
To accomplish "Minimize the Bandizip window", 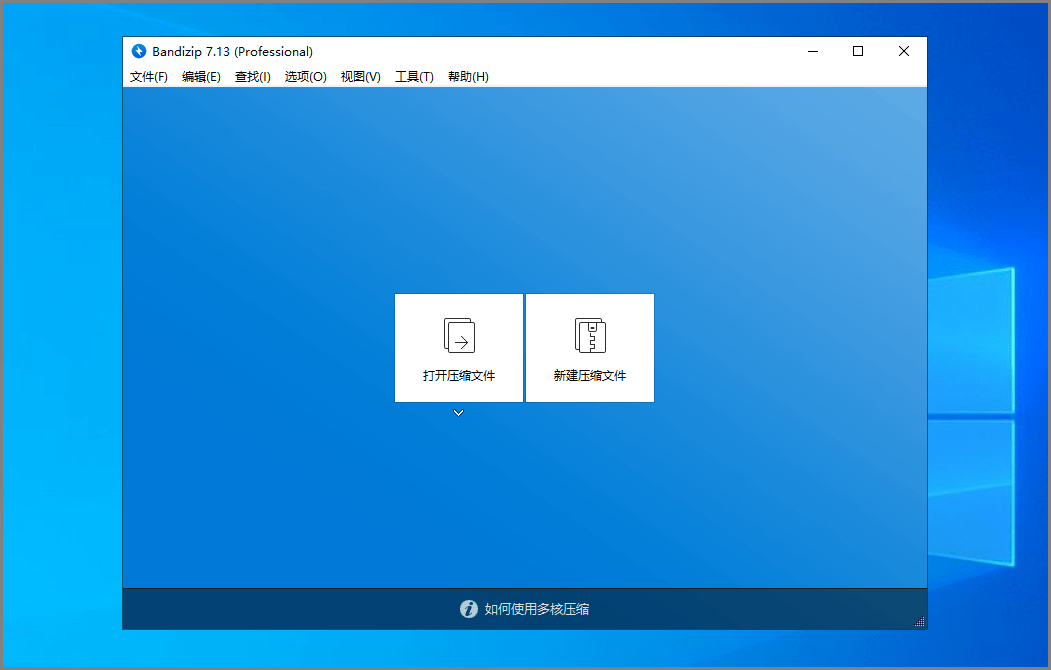I will click(813, 51).
